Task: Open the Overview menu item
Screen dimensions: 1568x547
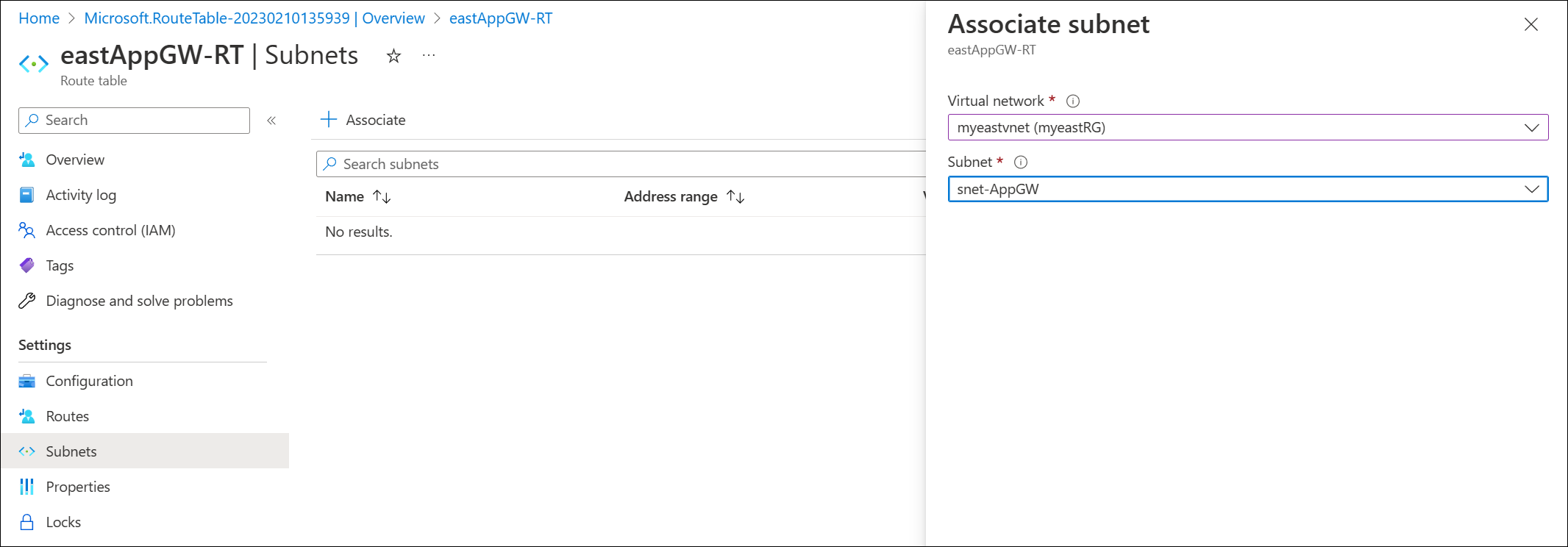Action: coord(75,160)
